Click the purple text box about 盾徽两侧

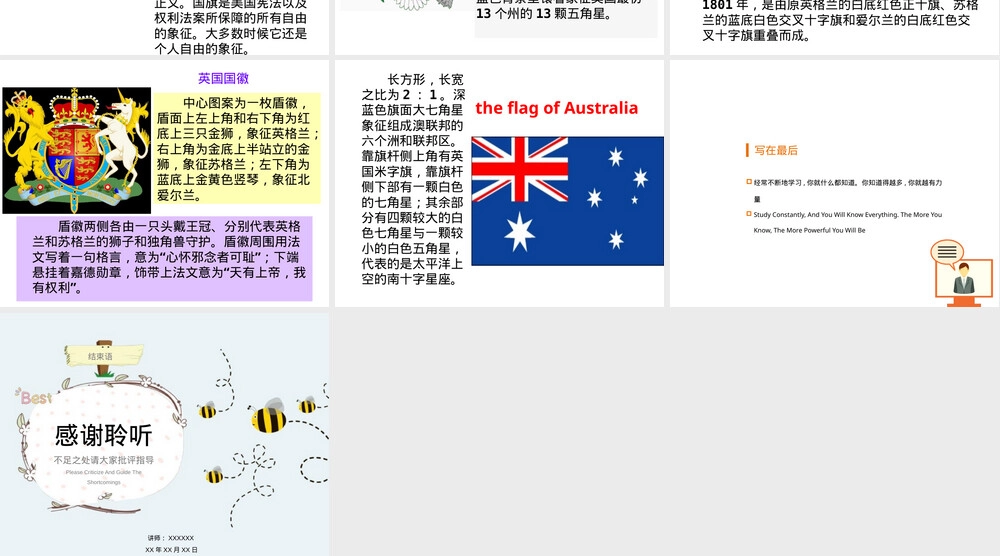pos(165,258)
